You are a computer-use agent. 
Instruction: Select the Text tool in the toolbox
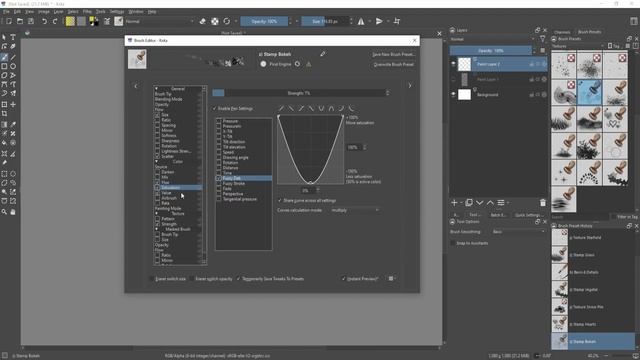pos(13,37)
